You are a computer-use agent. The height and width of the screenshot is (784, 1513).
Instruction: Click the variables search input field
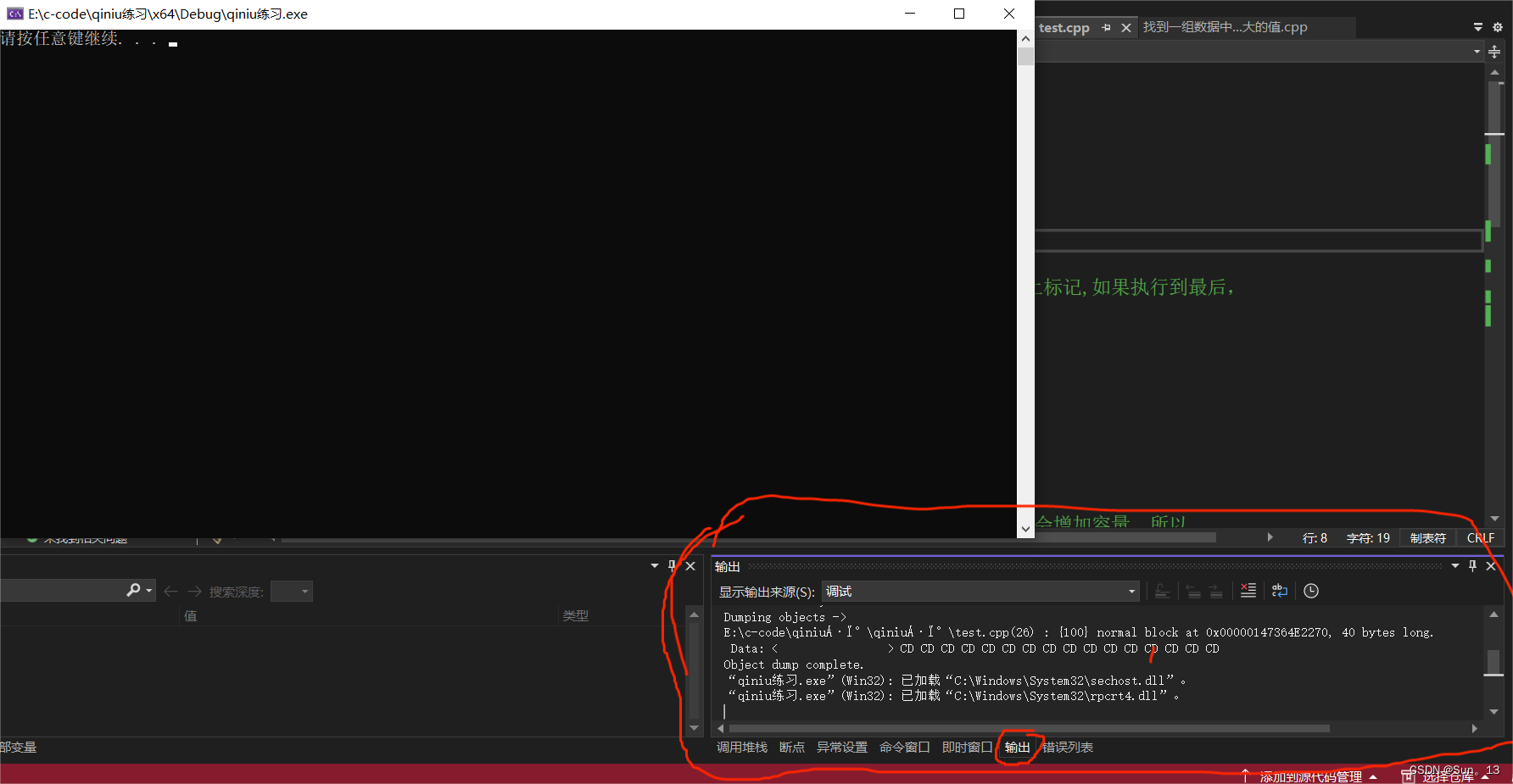pyautogui.click(x=62, y=591)
